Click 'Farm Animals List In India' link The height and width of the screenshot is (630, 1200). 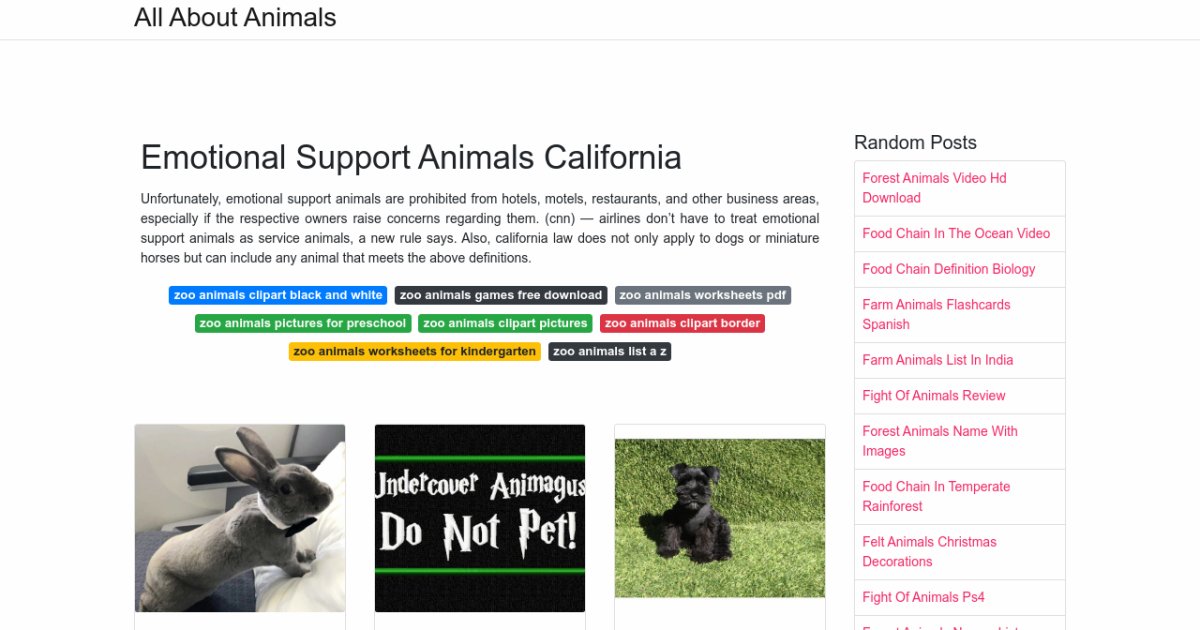tap(938, 360)
